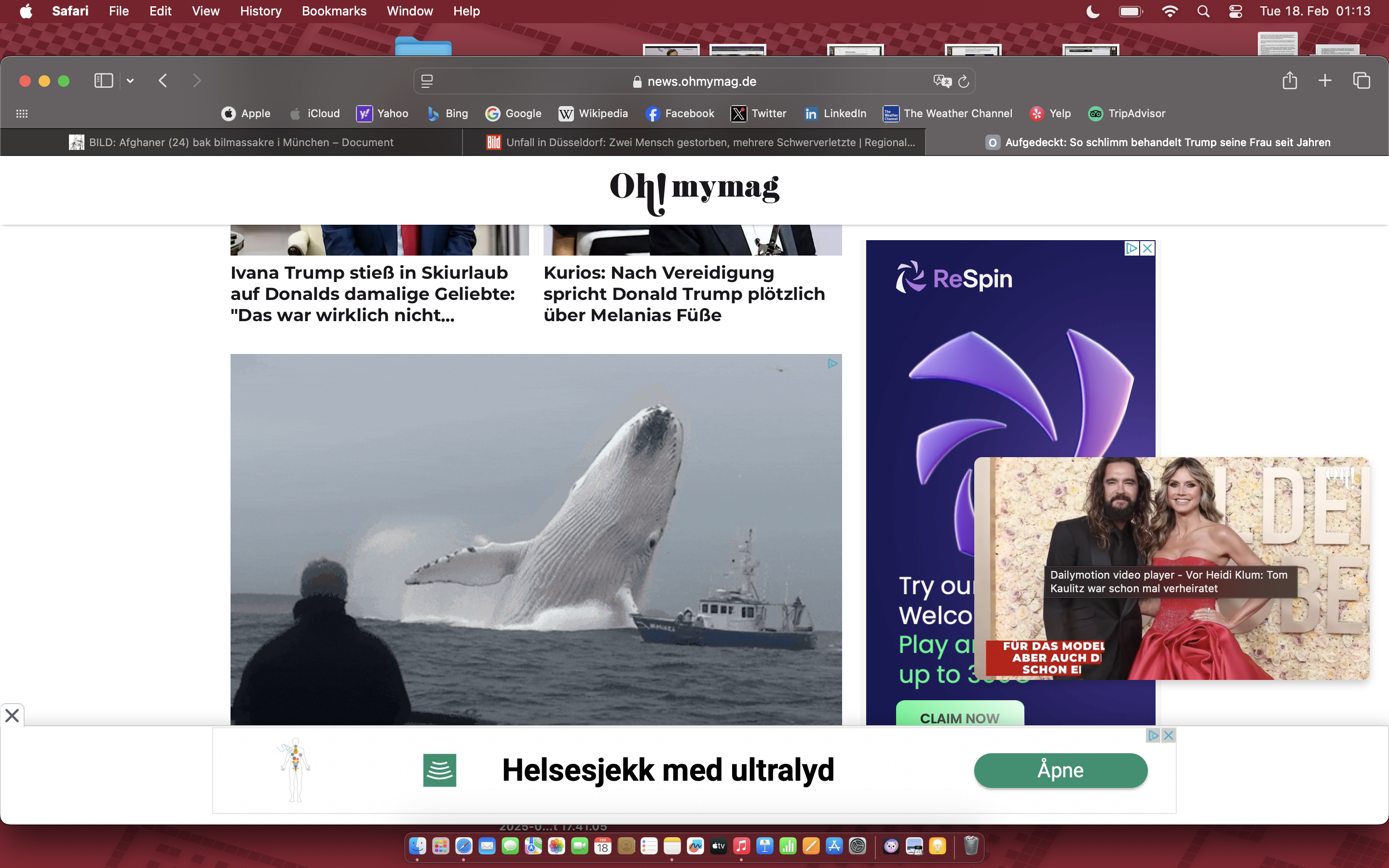Open the Help menu
The image size is (1389, 868).
pos(466,11)
